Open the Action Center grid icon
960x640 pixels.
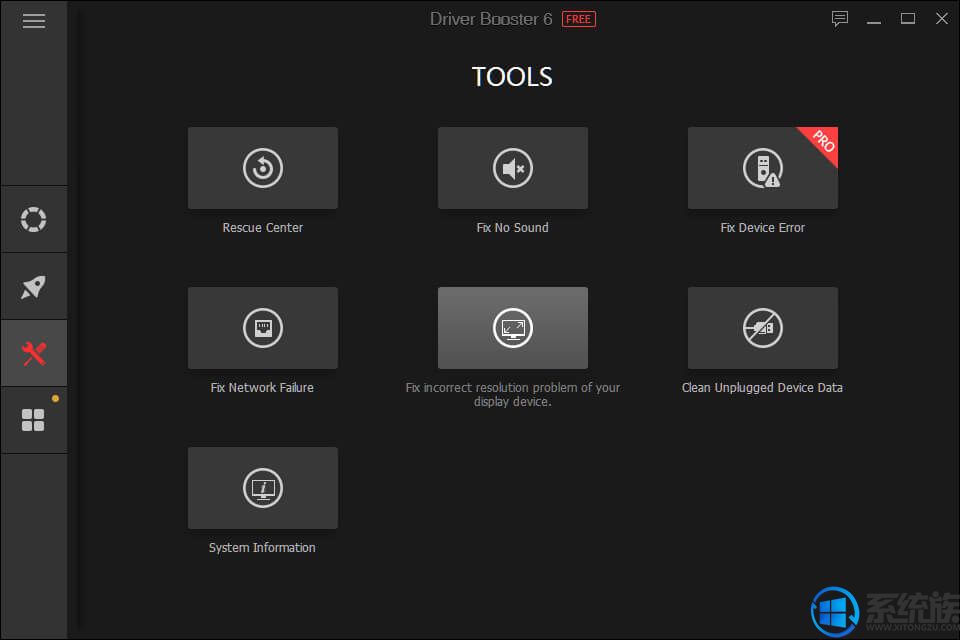34,420
